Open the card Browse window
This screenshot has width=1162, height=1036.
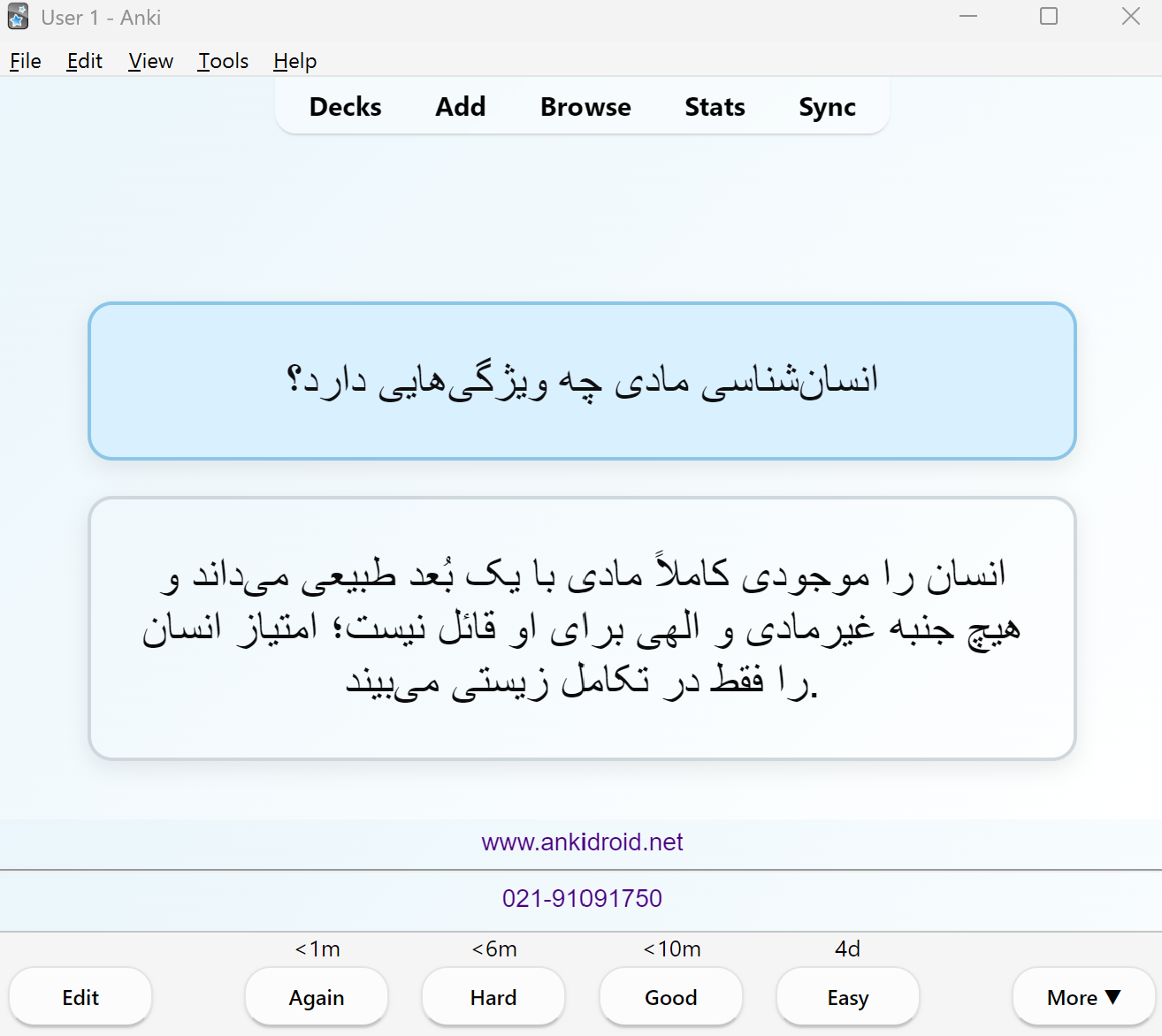coord(585,107)
